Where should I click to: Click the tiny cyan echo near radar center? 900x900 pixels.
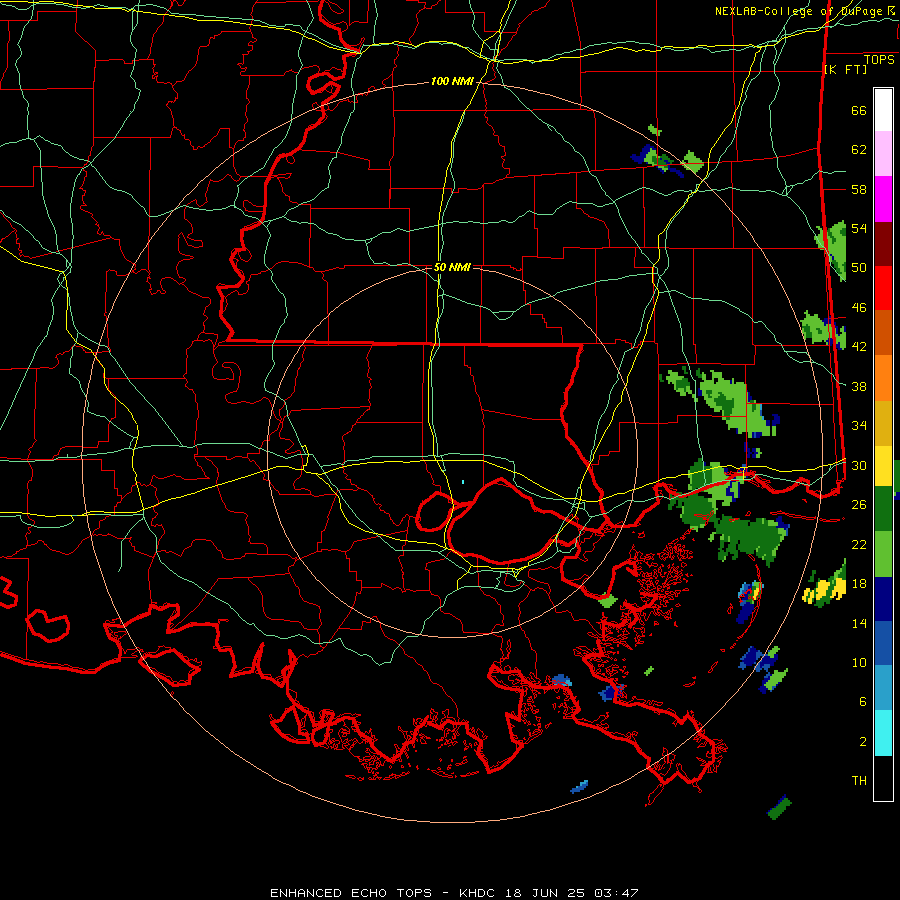[x=463, y=482]
